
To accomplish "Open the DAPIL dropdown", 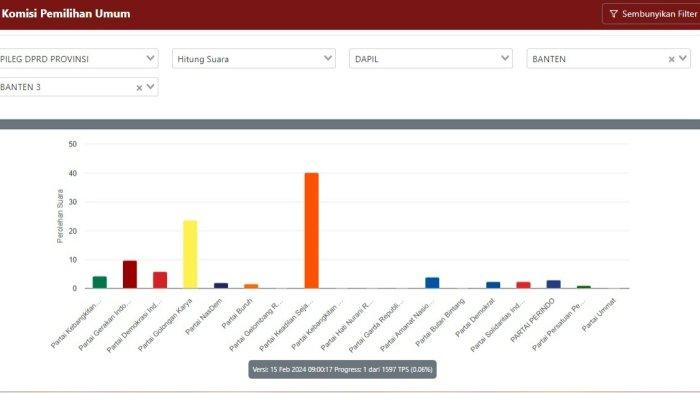I will pyautogui.click(x=431, y=59).
